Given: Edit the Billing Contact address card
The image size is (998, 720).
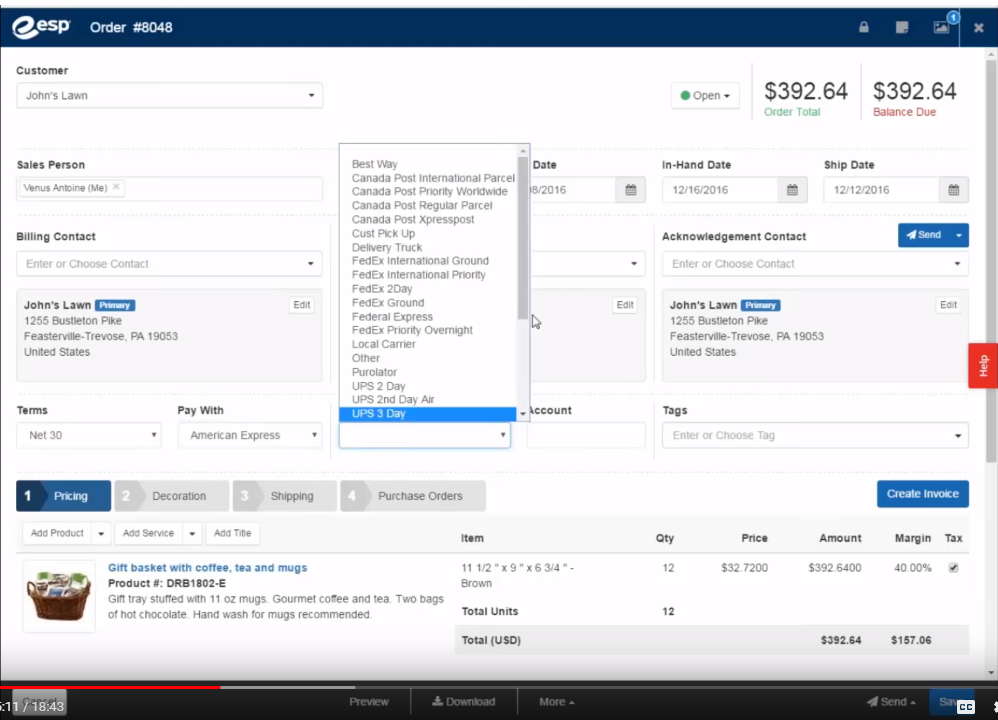Looking at the screenshot, I should [x=302, y=305].
